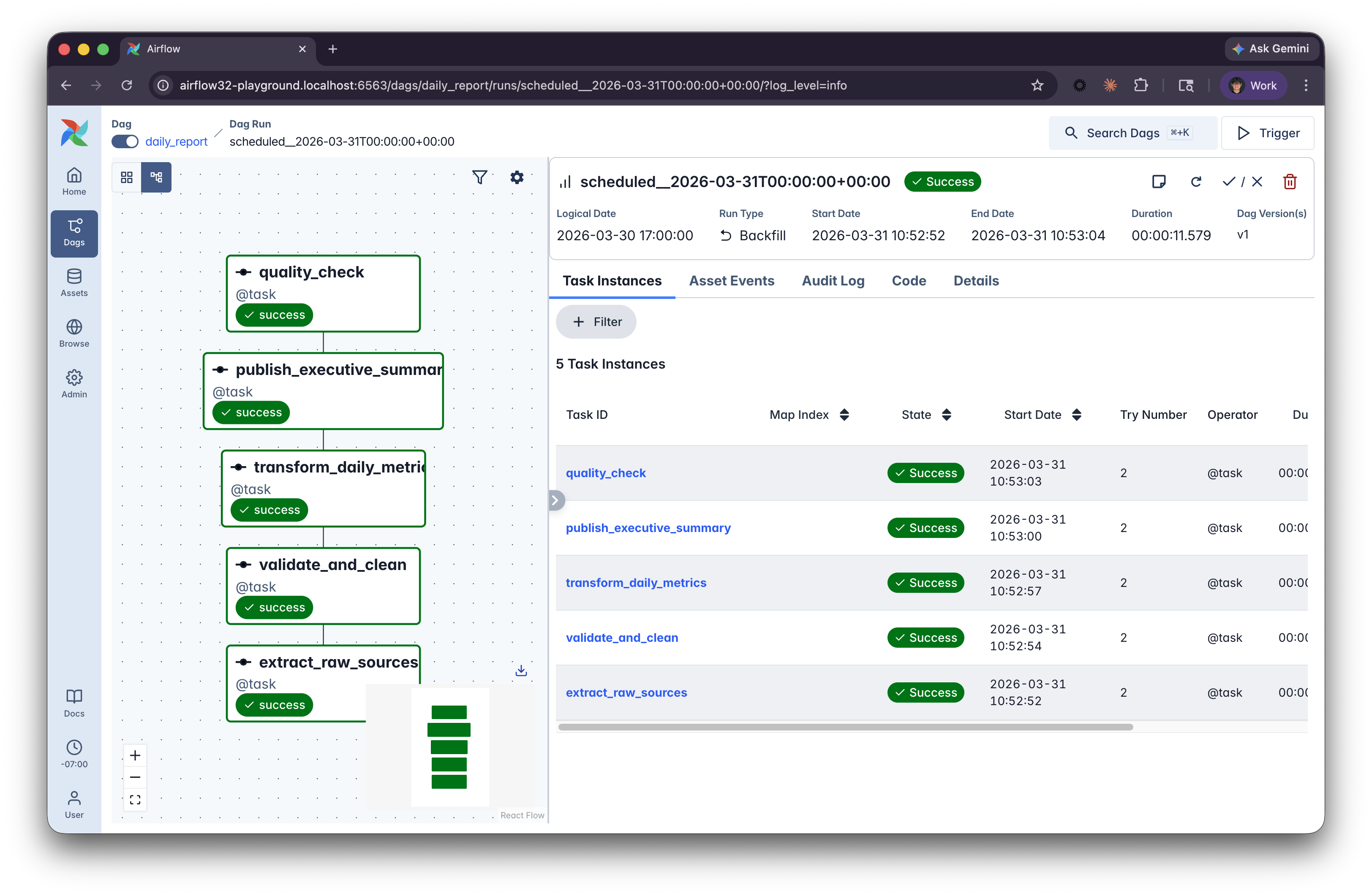This screenshot has width=1372, height=896.
Task: Open the quality_check task instance link
Action: [x=605, y=473]
